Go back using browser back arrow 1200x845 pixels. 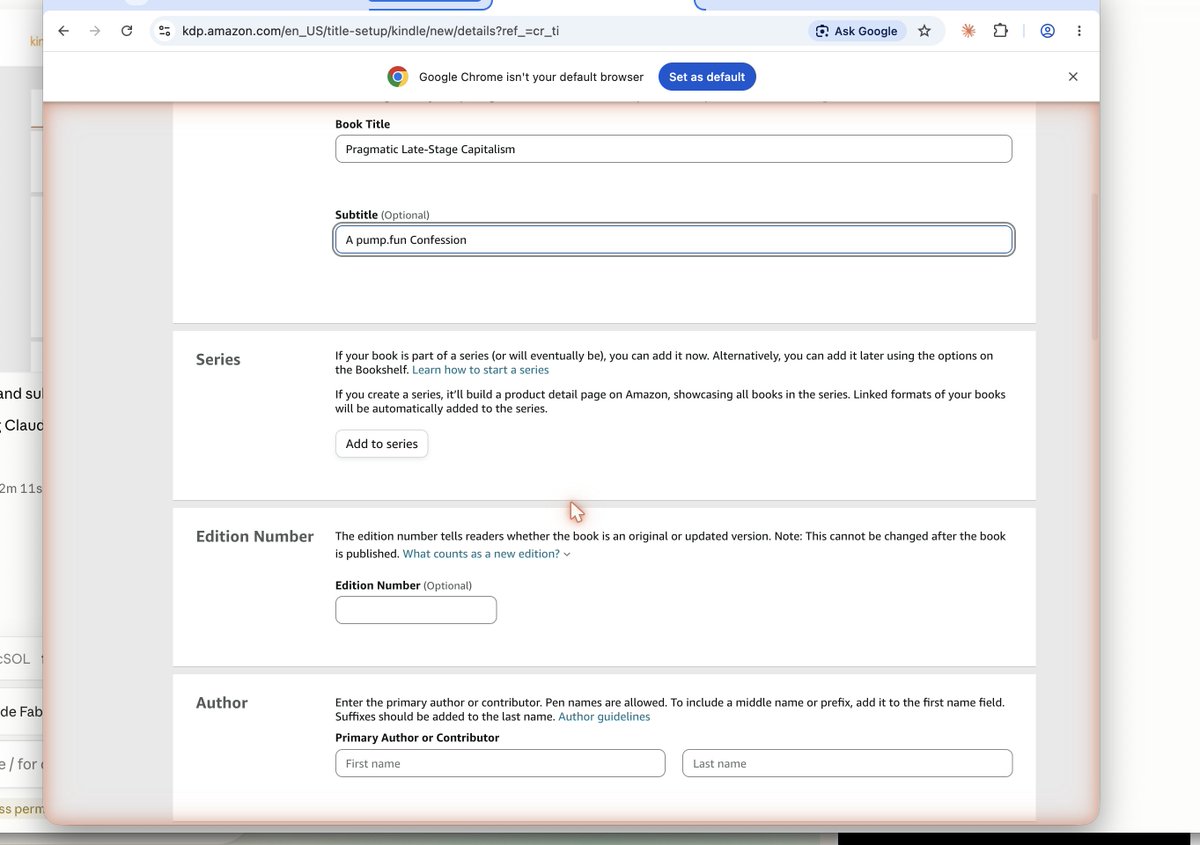(64, 31)
